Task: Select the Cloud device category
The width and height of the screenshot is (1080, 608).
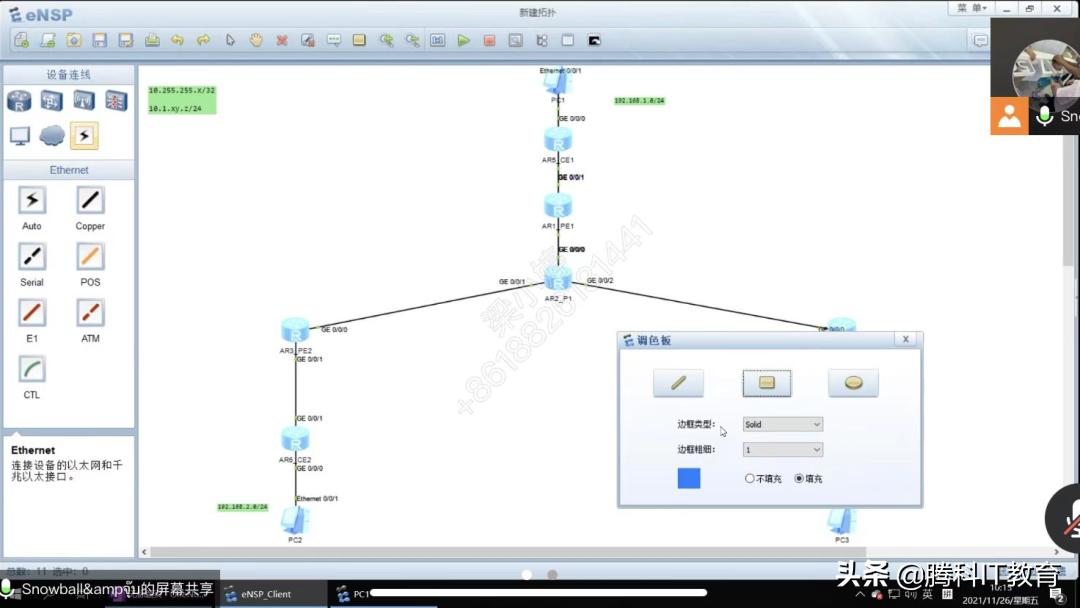Action: pos(52,136)
